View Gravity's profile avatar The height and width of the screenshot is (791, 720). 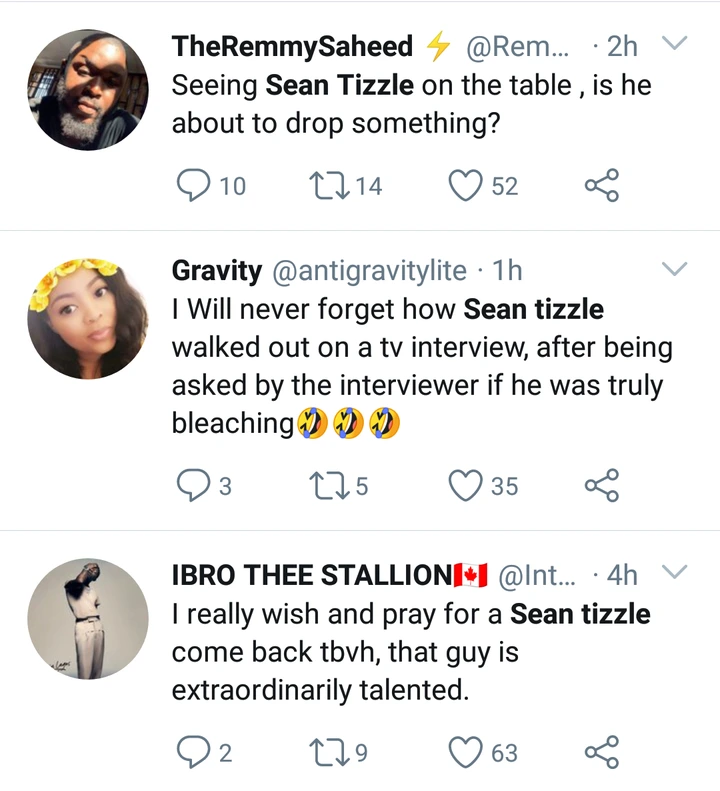pos(87,315)
